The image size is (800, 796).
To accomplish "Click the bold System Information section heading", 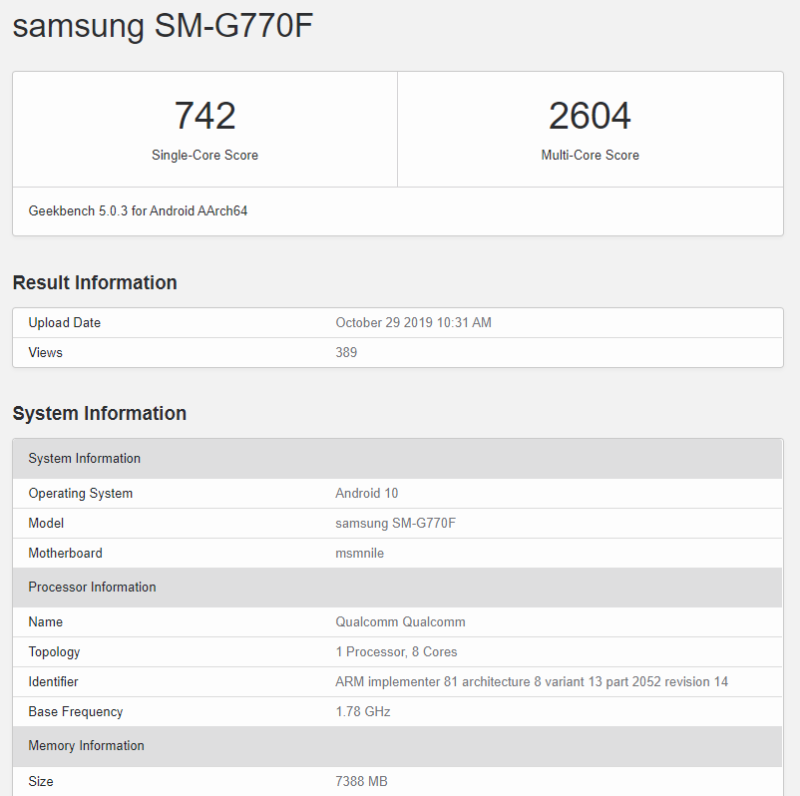I will tap(99, 414).
